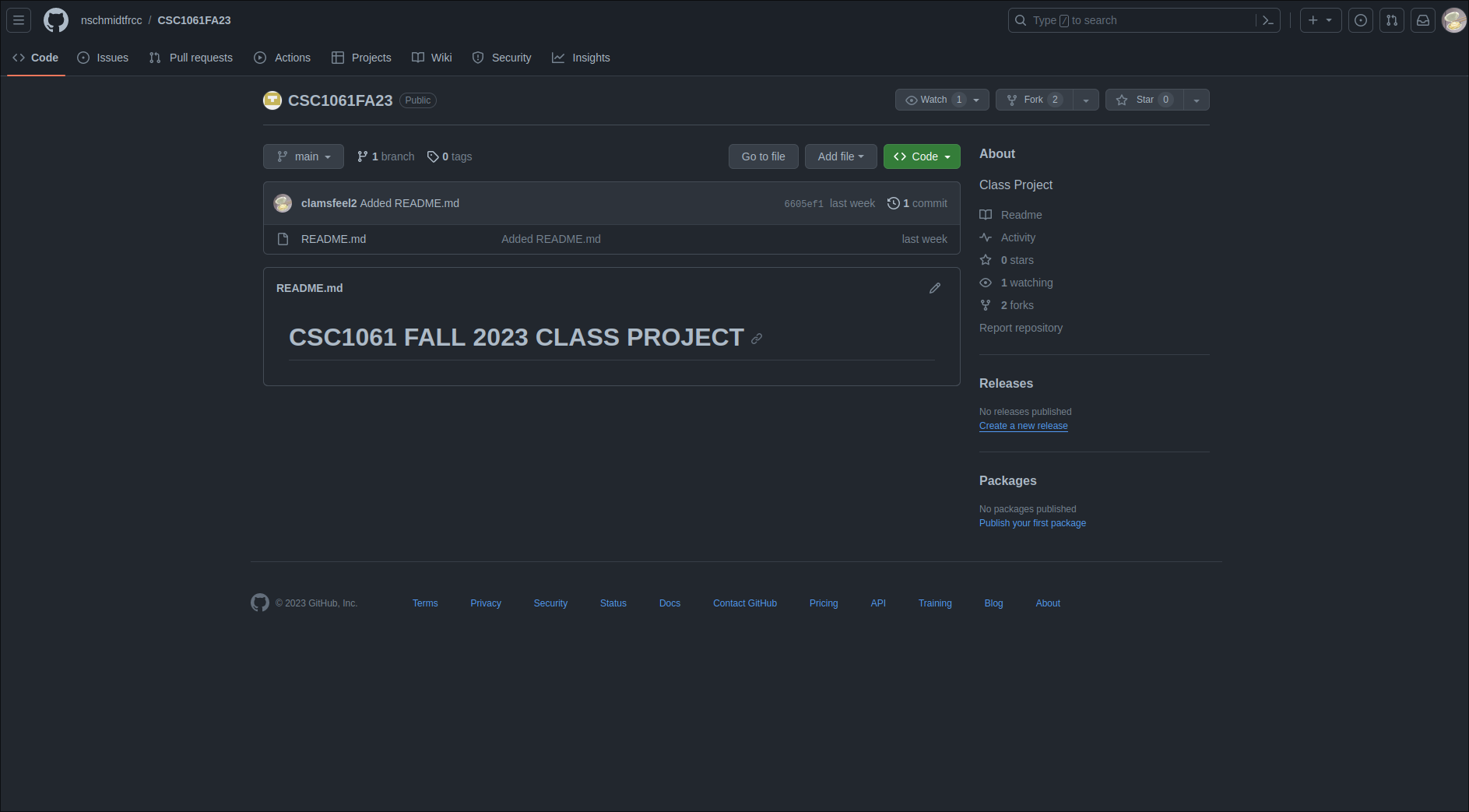Expand the create-new dropdown caret in header

tap(1329, 20)
